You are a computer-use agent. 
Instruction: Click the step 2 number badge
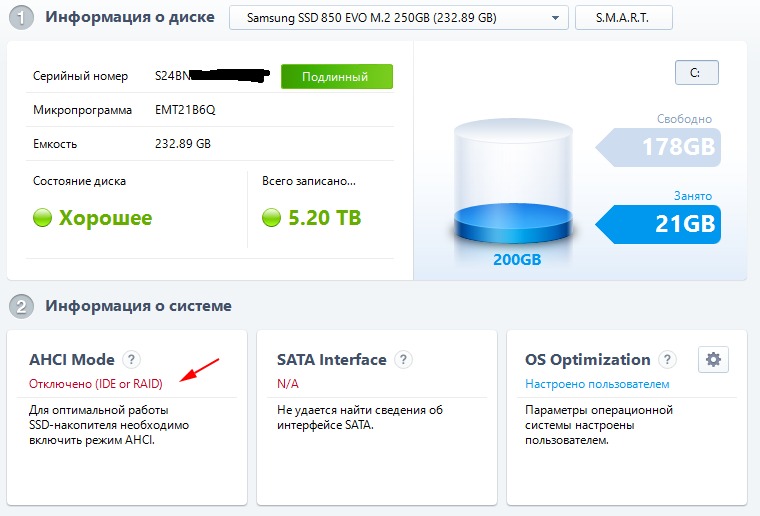coord(23,305)
